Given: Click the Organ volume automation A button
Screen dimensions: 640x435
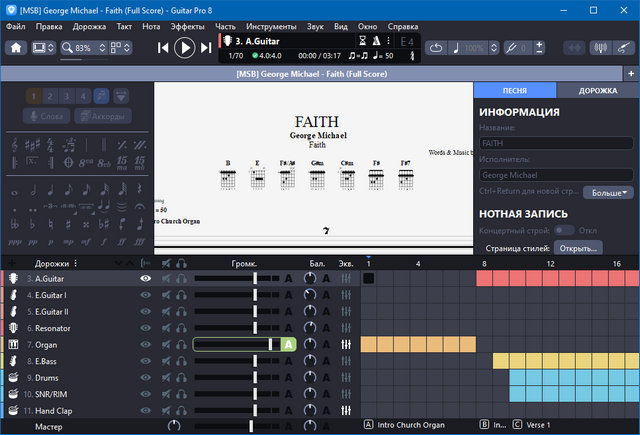Looking at the screenshot, I should tap(288, 344).
